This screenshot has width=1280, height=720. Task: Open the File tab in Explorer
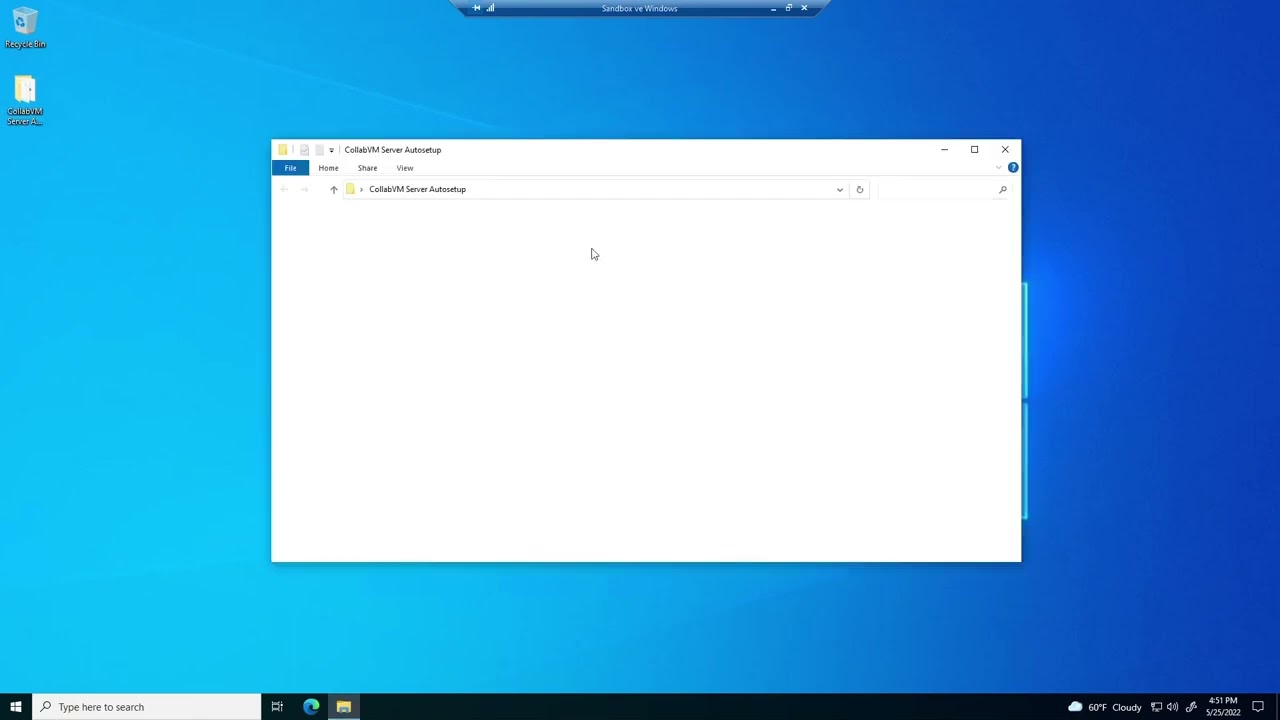(x=290, y=168)
